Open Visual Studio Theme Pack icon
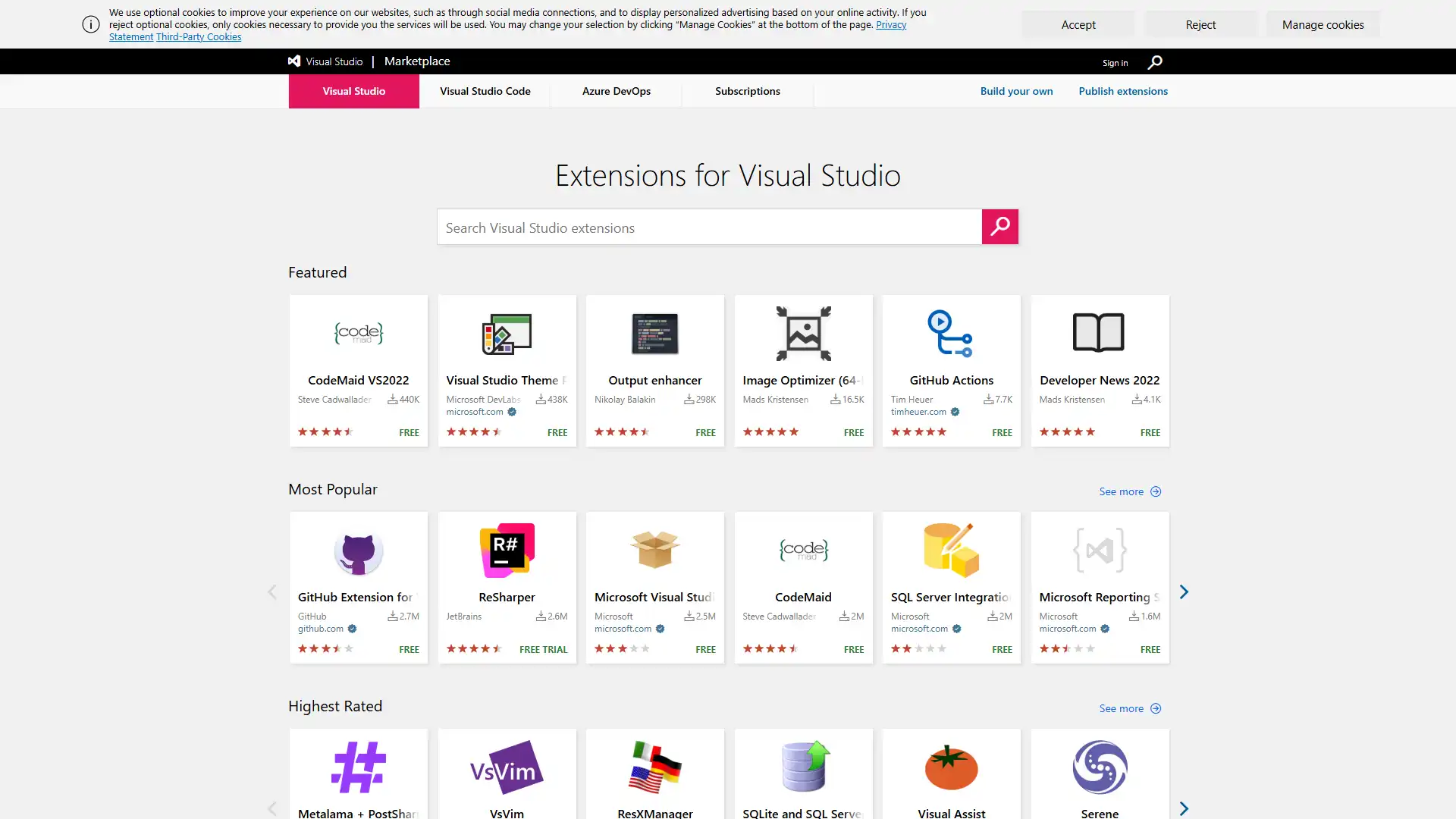 pyautogui.click(x=507, y=334)
